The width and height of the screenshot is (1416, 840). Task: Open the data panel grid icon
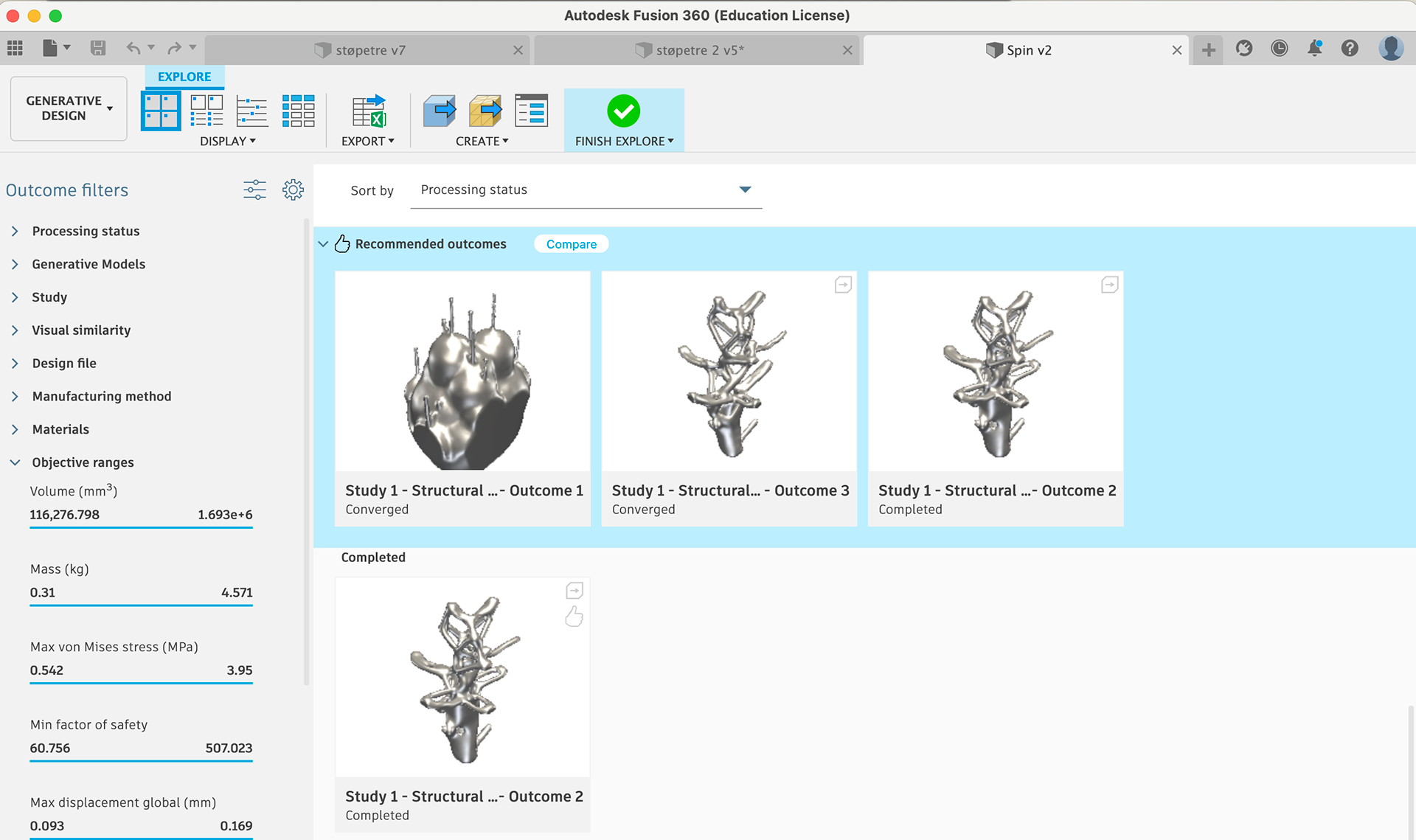pos(15,49)
